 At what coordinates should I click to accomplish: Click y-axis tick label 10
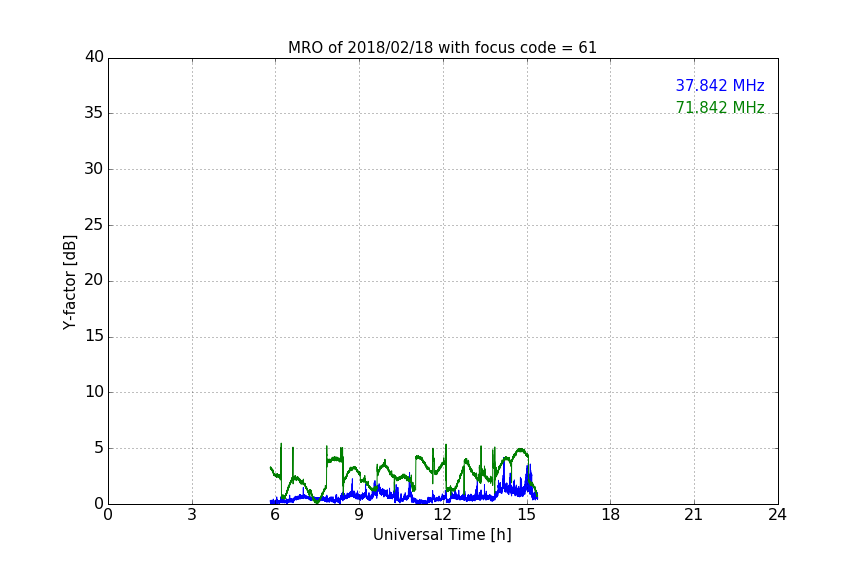(94, 392)
